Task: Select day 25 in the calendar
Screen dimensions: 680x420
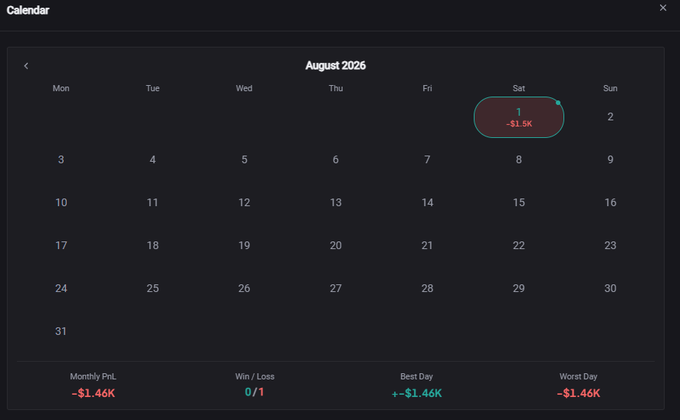Action: point(153,289)
